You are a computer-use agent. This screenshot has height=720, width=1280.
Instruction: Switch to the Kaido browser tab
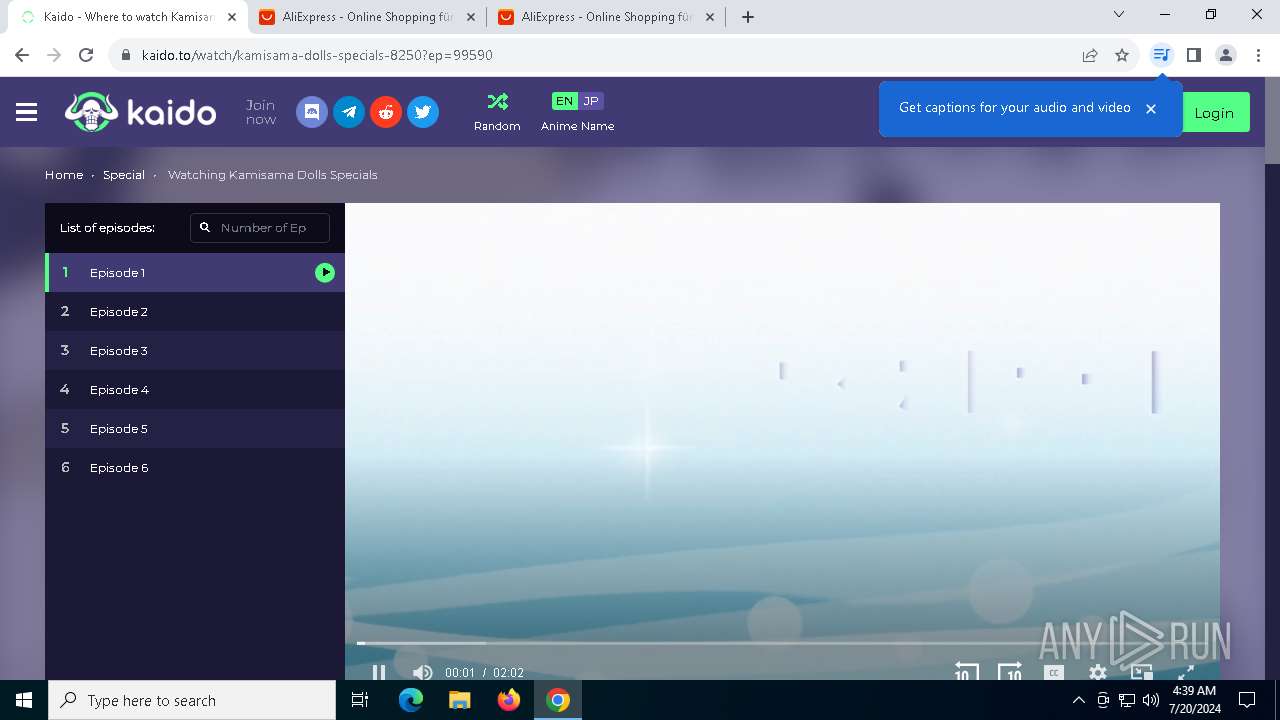click(128, 17)
